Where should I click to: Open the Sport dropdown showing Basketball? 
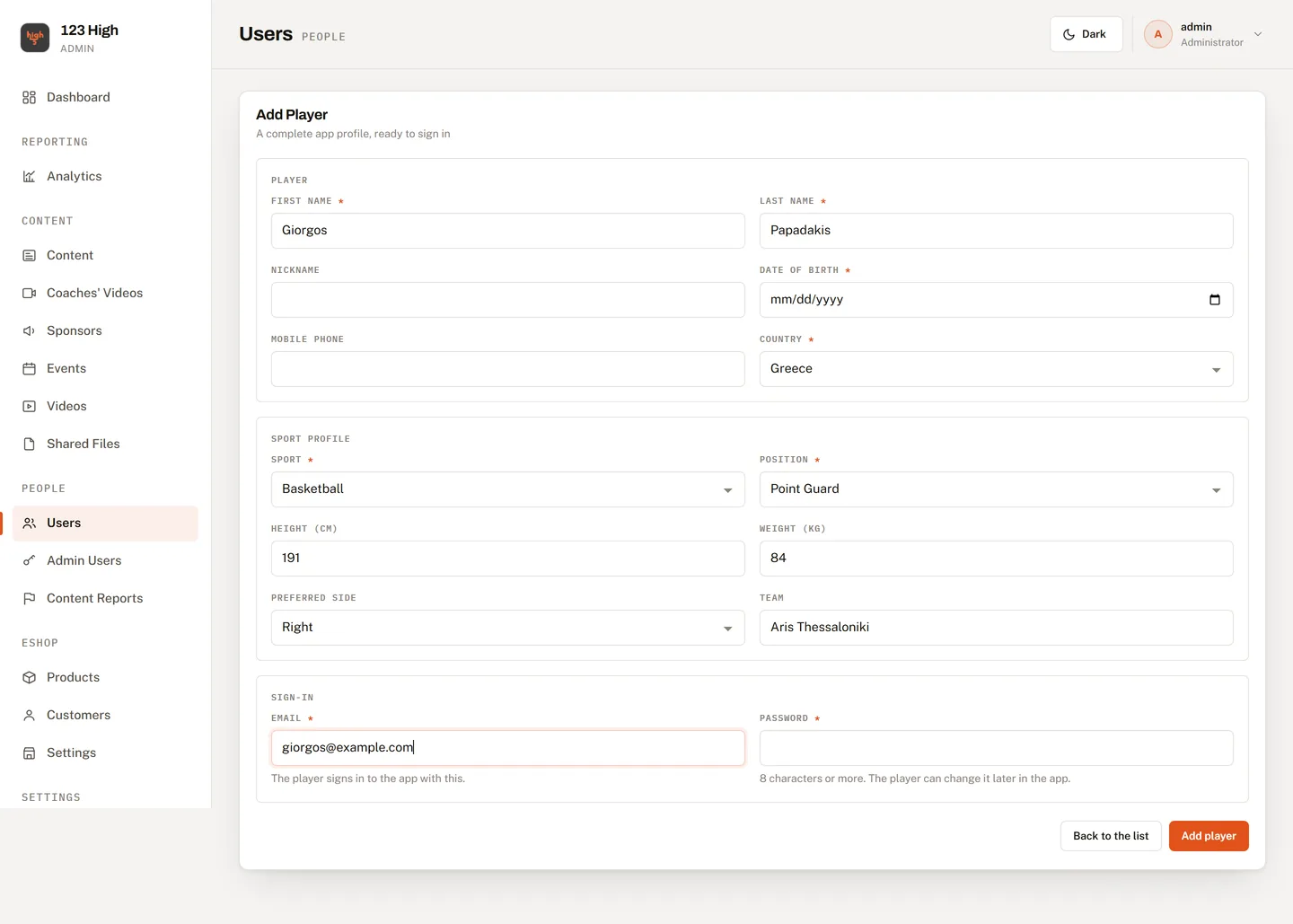pos(508,489)
